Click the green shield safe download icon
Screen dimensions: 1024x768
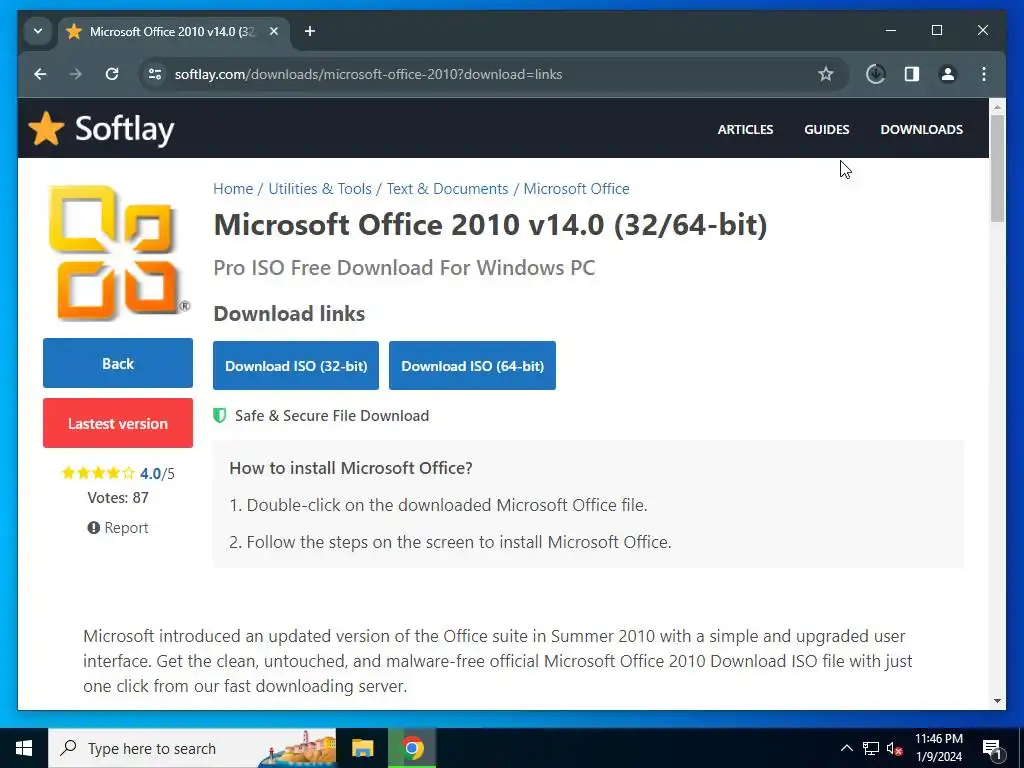220,415
